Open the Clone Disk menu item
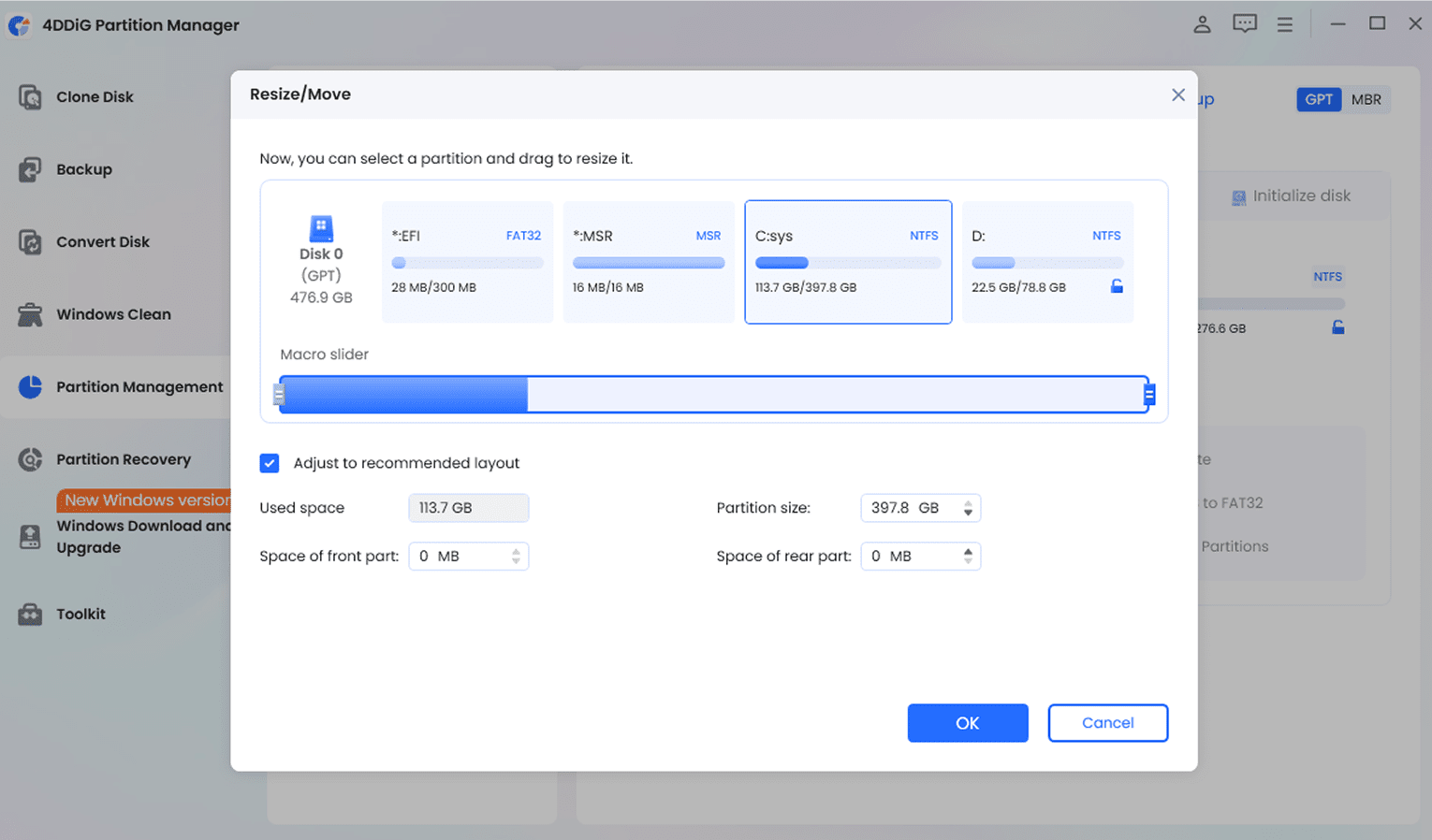Viewport: 1432px width, 840px height. pos(95,96)
